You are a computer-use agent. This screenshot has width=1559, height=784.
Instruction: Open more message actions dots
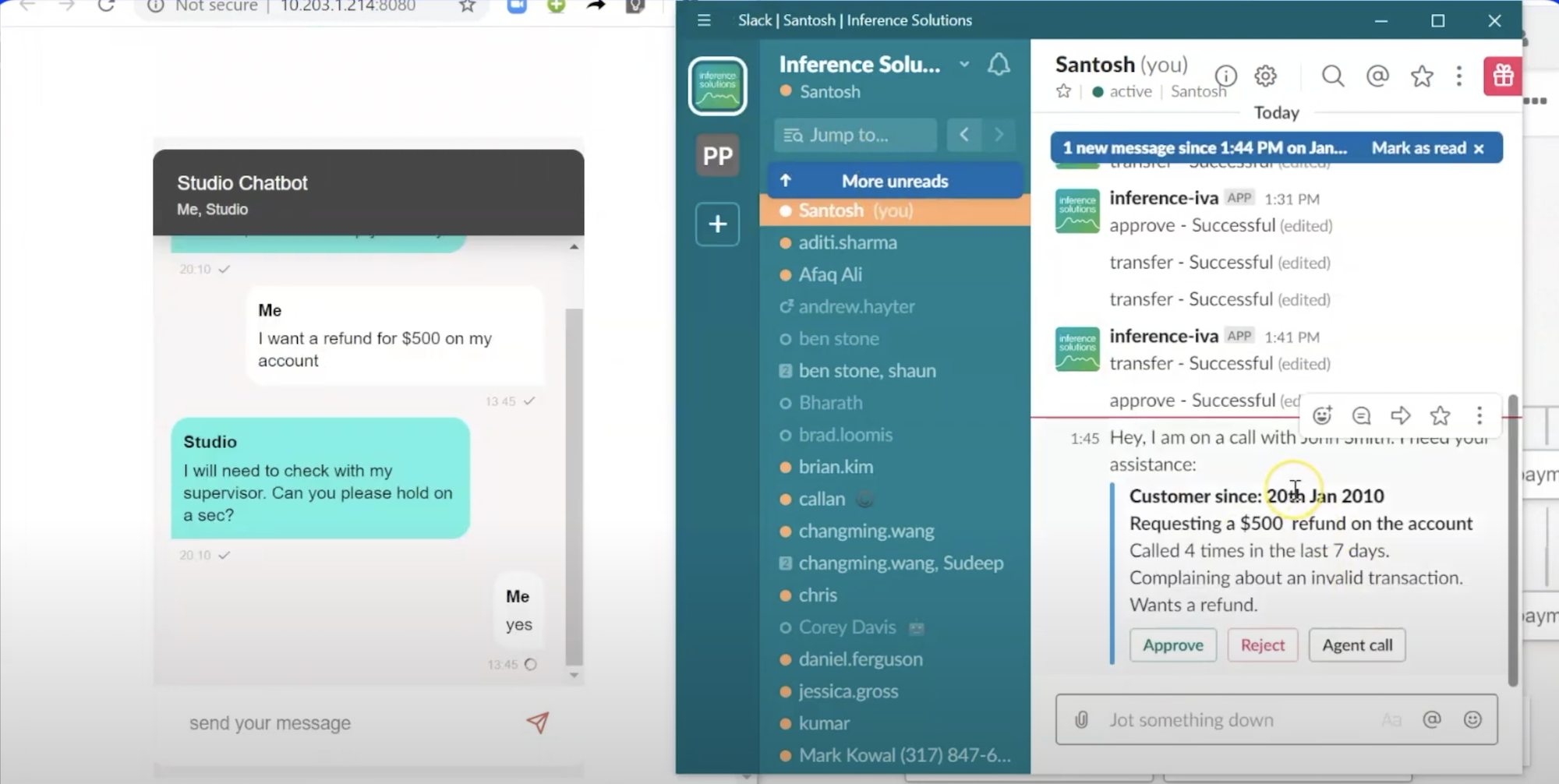point(1479,415)
